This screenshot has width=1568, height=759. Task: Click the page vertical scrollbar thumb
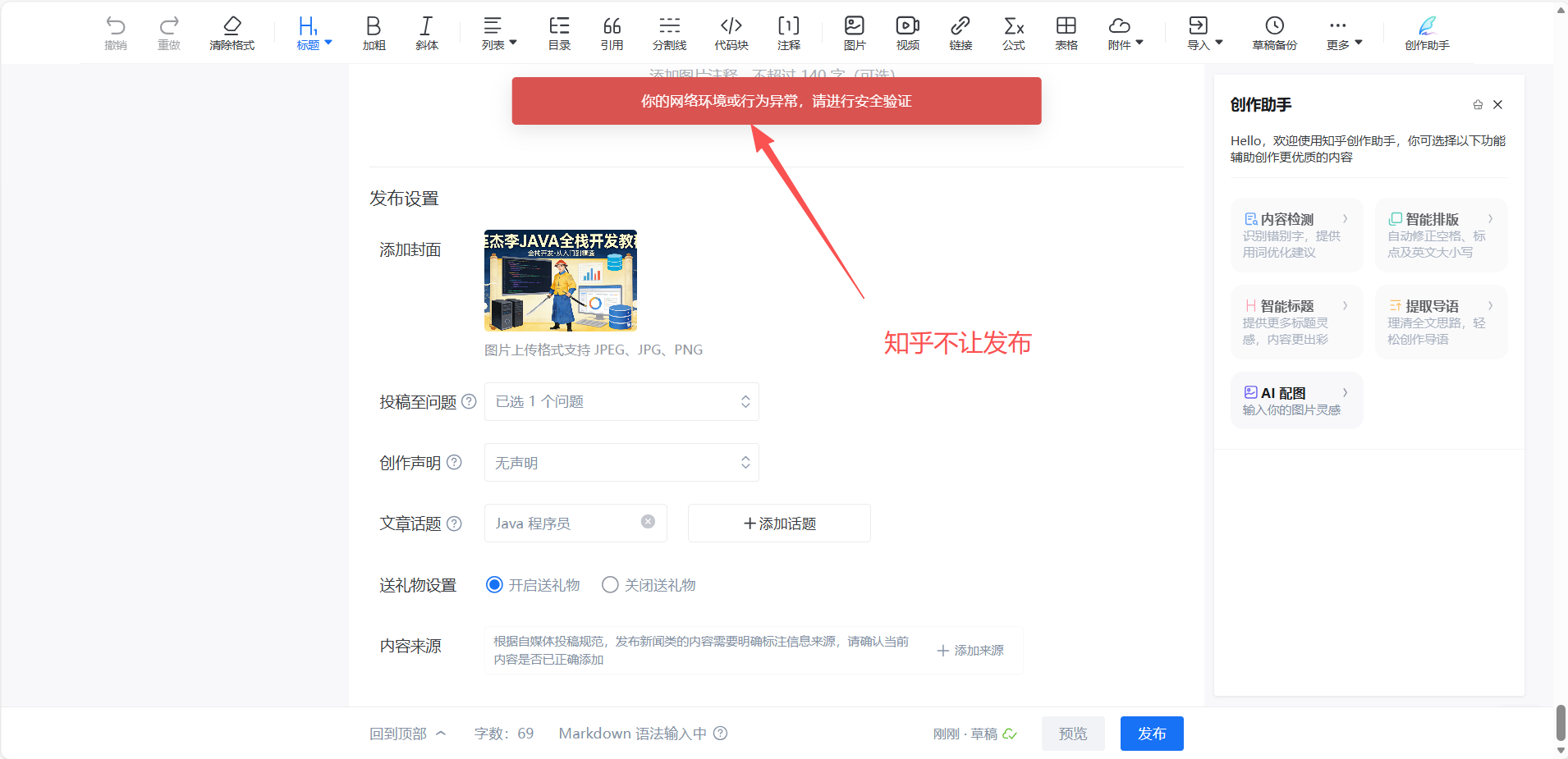[x=1561, y=723]
